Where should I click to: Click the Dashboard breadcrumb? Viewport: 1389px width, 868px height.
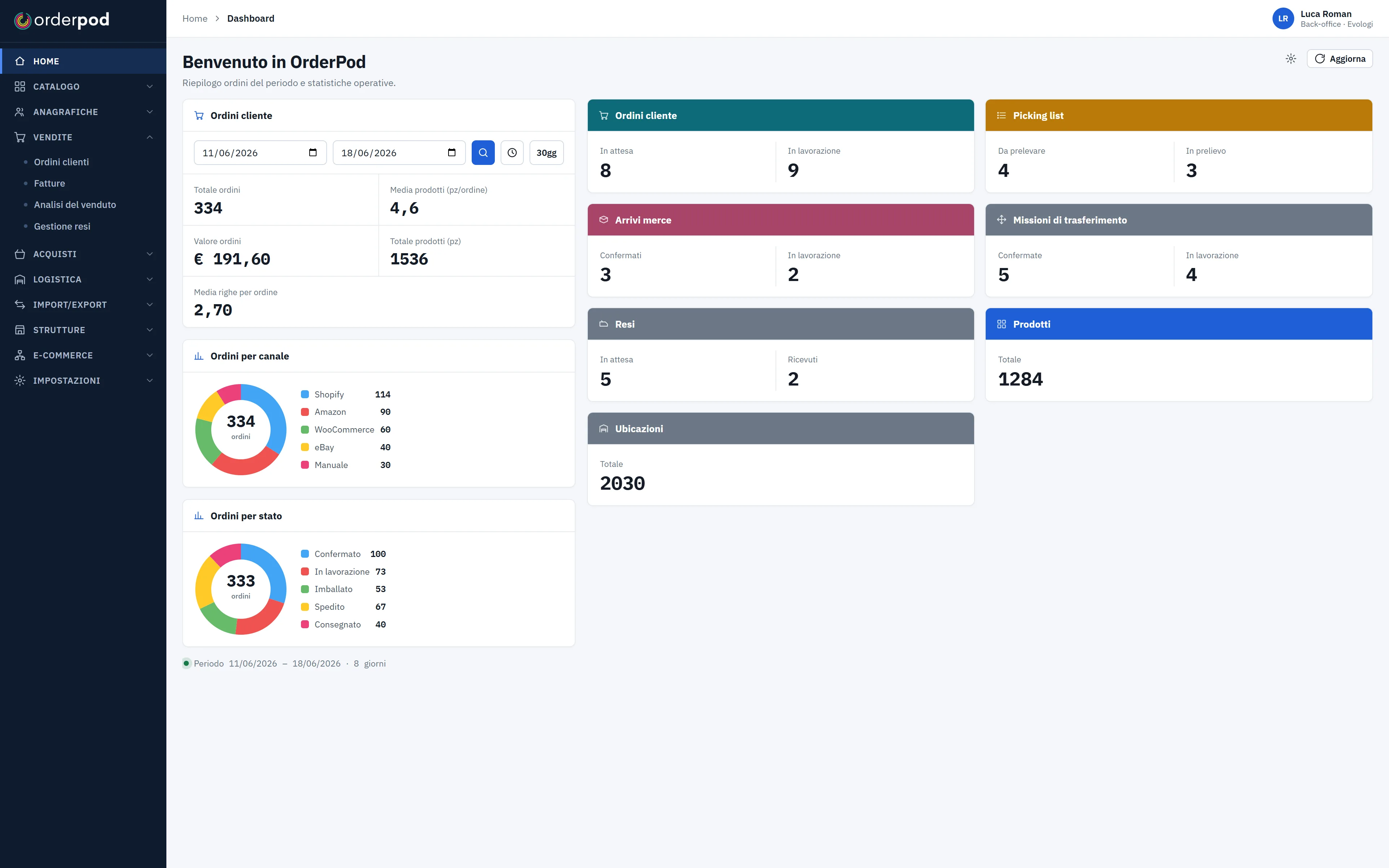coord(251,18)
